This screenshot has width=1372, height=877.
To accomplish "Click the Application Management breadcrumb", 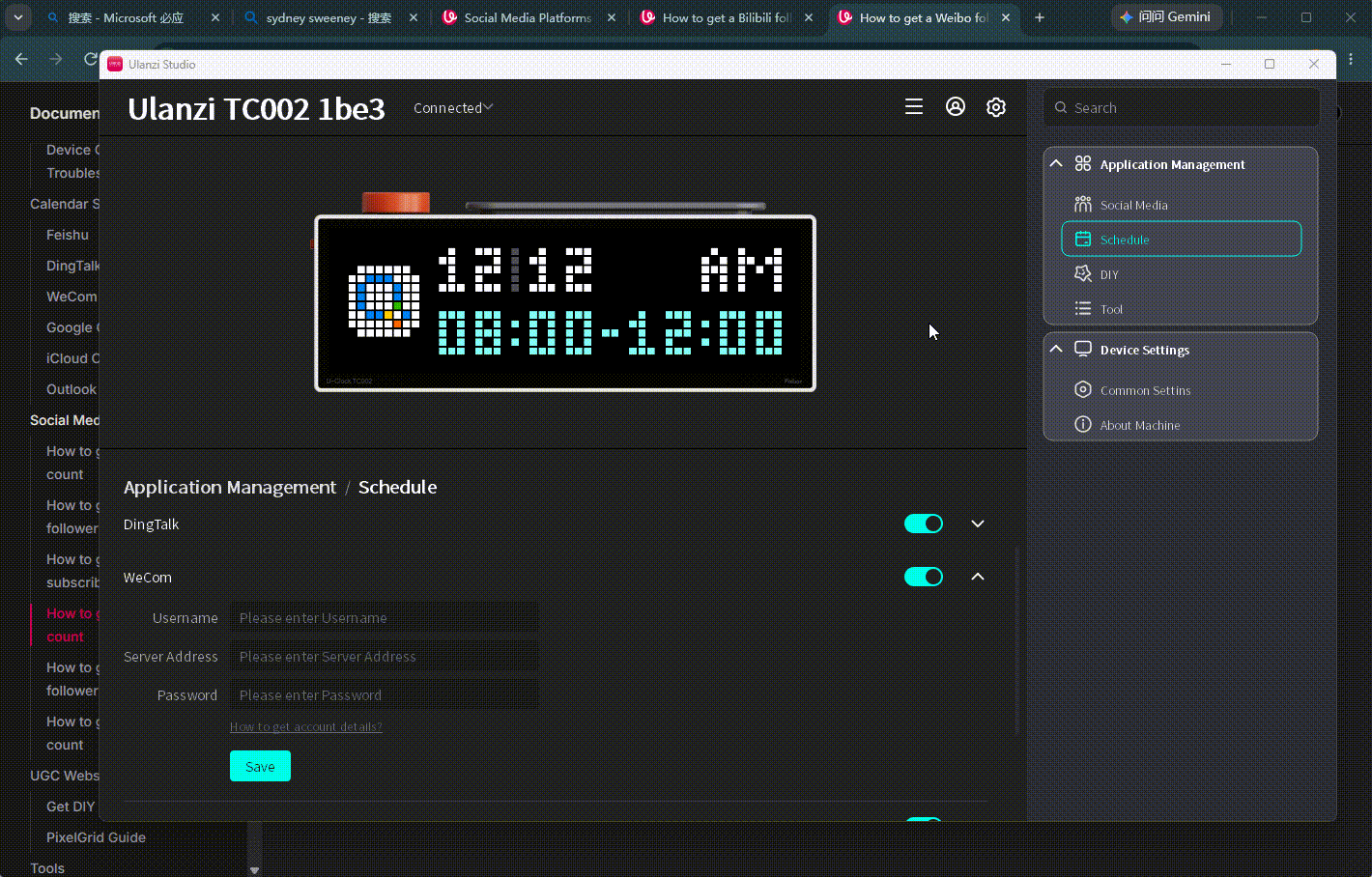I will [x=230, y=488].
